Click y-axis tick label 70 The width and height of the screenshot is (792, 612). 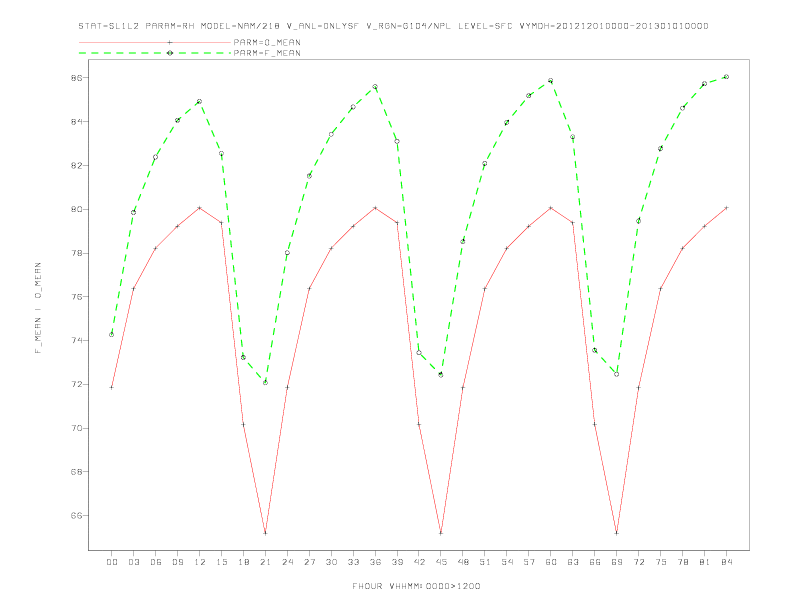click(x=77, y=428)
